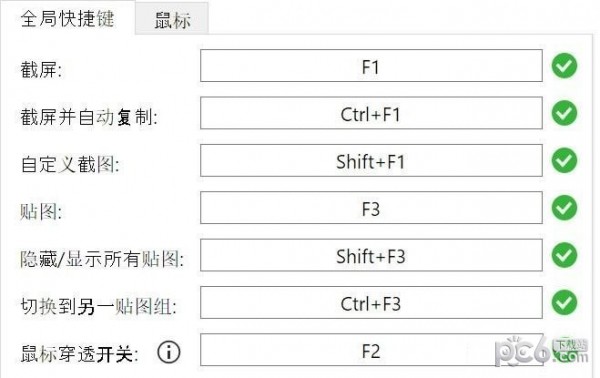This screenshot has height=378, width=600.
Task: Click the 隐藏/显示所有贴图 field Shift+F3
Action: [x=371, y=255]
